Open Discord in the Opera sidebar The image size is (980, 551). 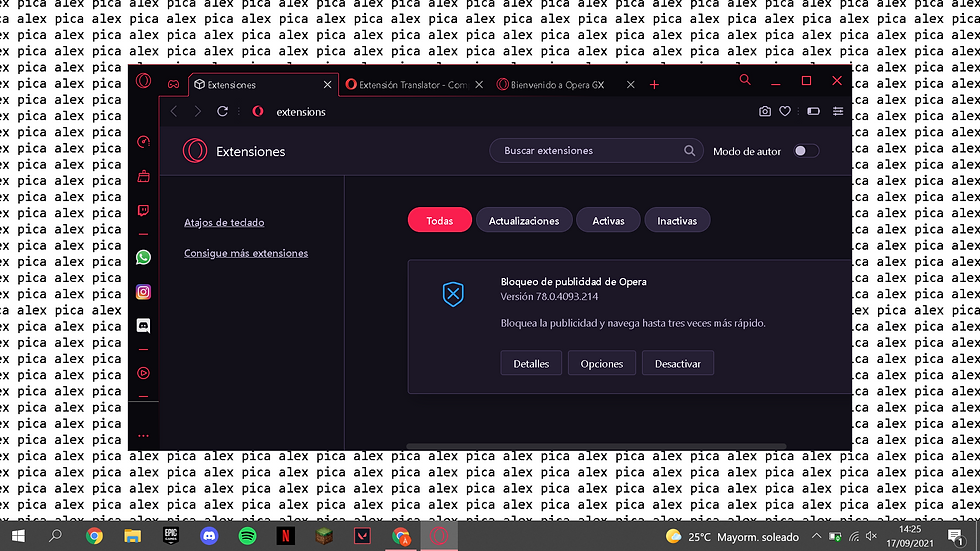click(x=144, y=325)
